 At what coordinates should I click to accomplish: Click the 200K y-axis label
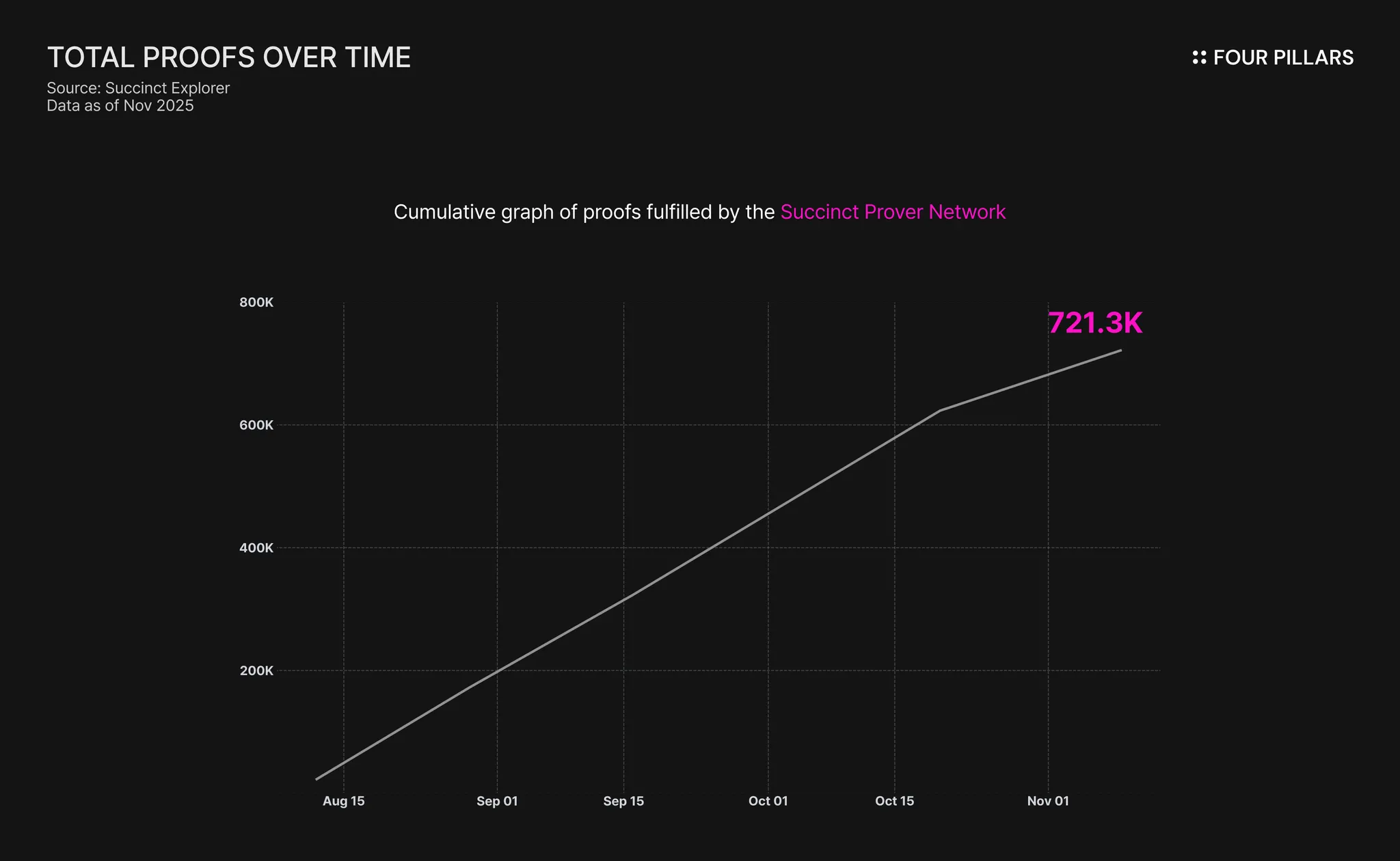coord(256,671)
